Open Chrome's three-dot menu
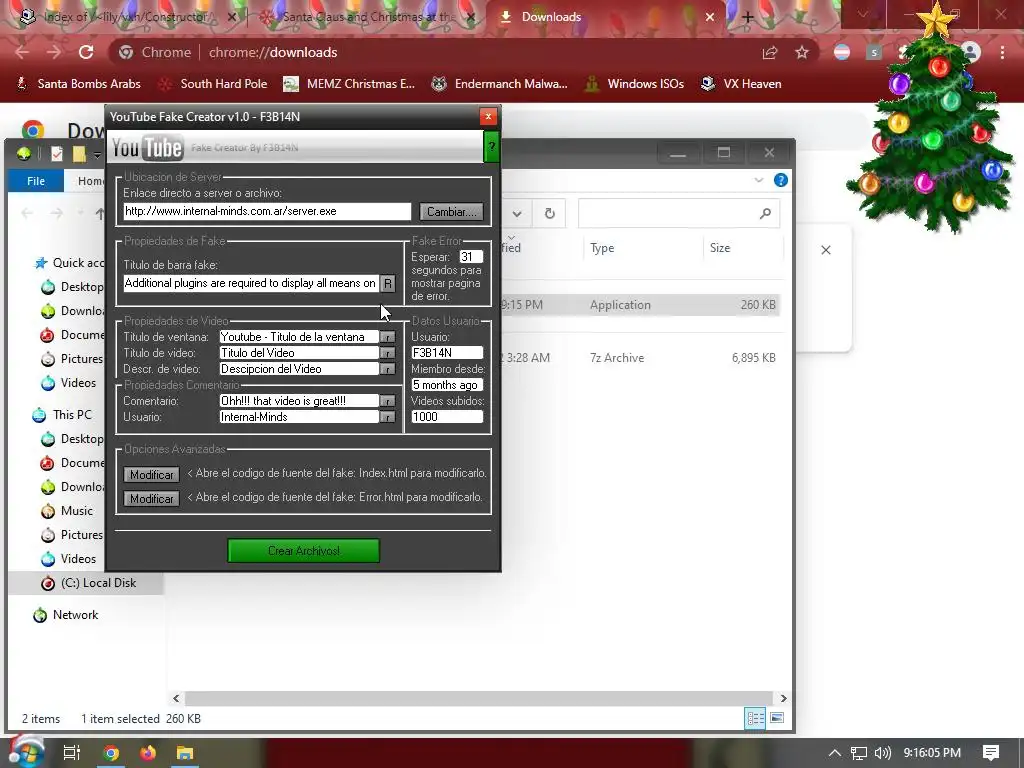Image resolution: width=1024 pixels, height=768 pixels. [x=1002, y=52]
